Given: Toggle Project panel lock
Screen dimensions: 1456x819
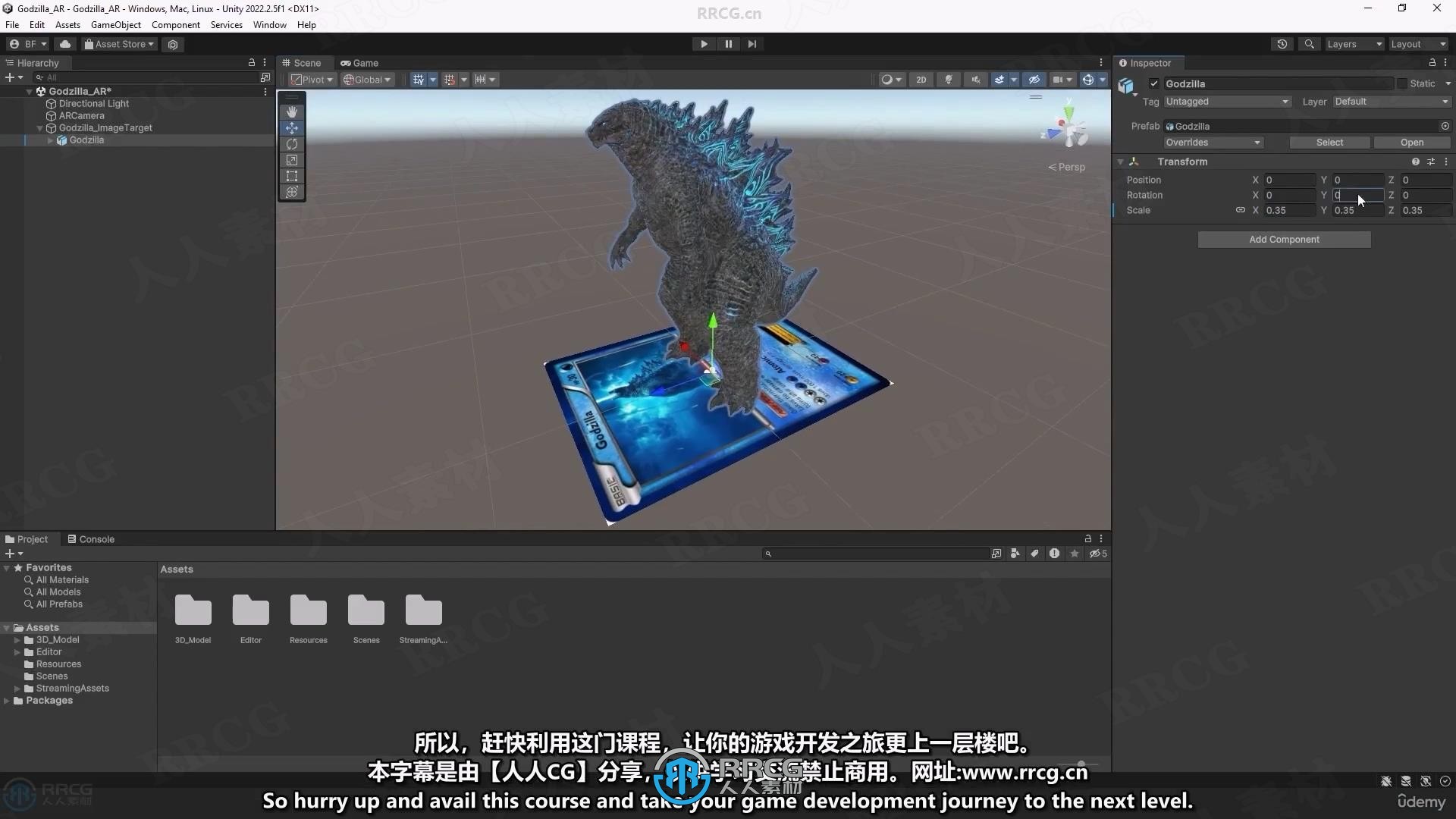Looking at the screenshot, I should point(1087,538).
